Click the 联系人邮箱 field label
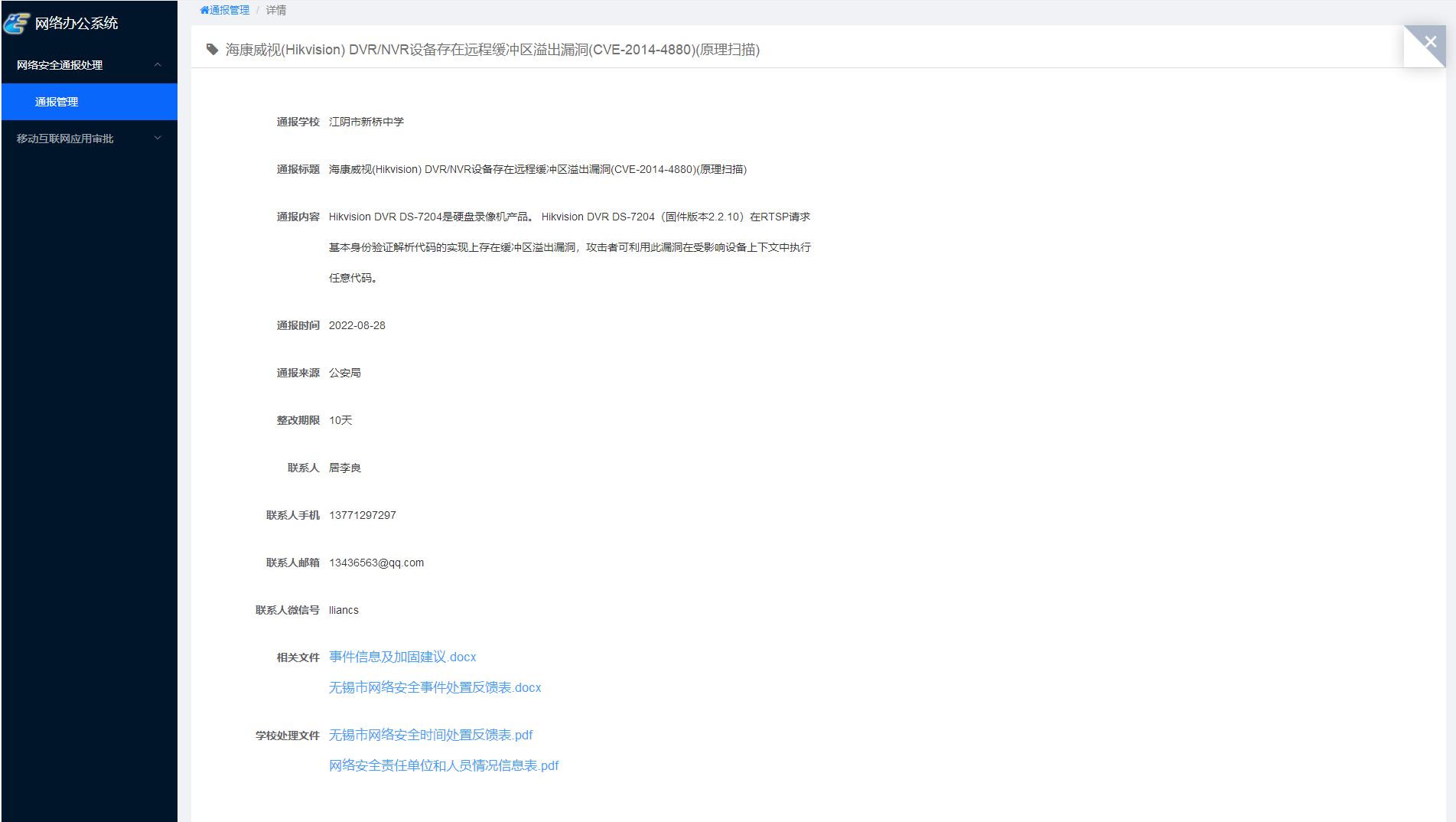This screenshot has height=822, width=1456. (x=293, y=563)
